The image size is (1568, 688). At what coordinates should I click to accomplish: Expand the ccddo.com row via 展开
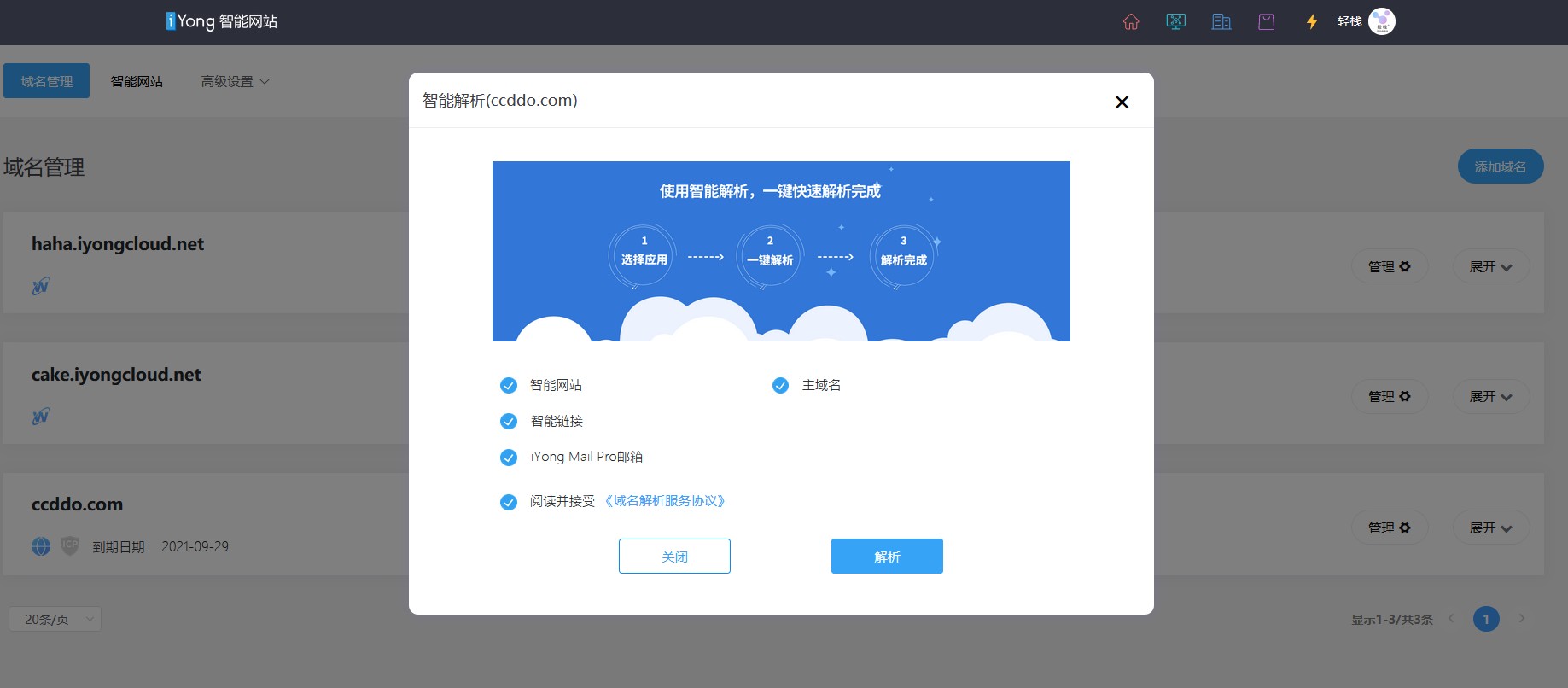pos(1491,528)
